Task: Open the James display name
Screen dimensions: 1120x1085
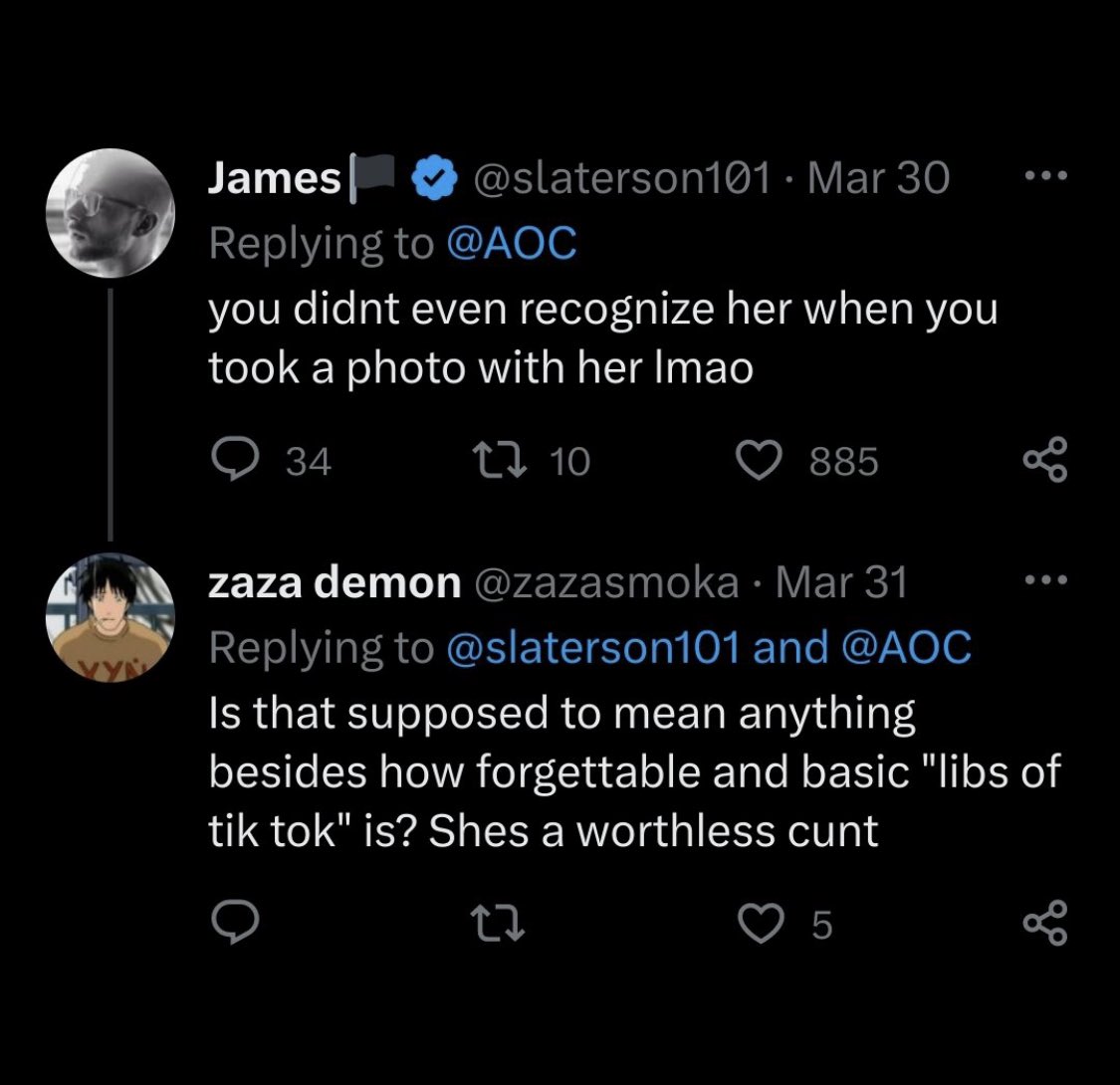Action: [x=275, y=177]
